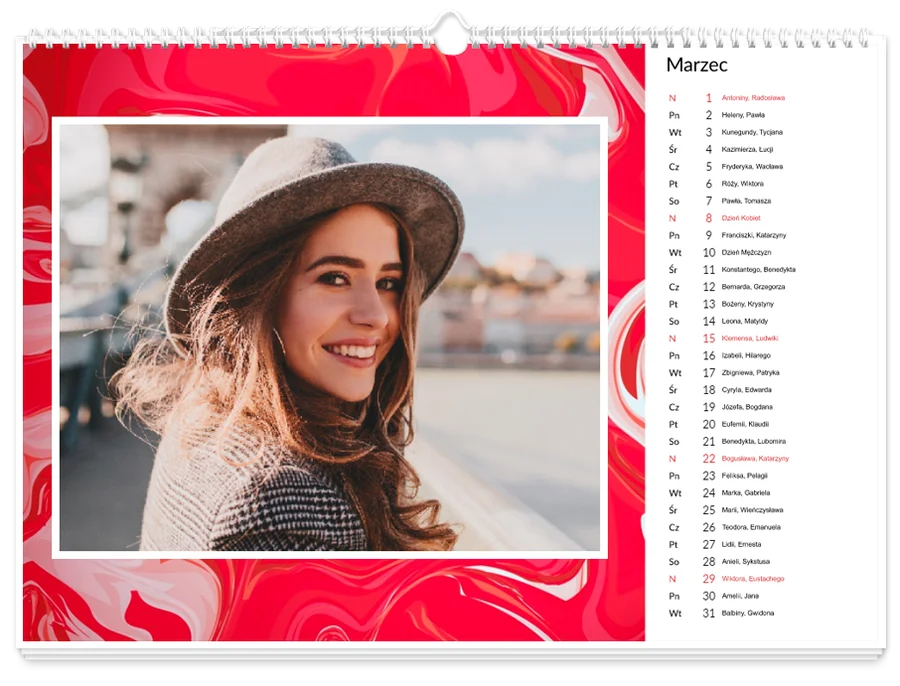Click the red Sunday date 29
The width and height of the screenshot is (900, 686).
709,579
